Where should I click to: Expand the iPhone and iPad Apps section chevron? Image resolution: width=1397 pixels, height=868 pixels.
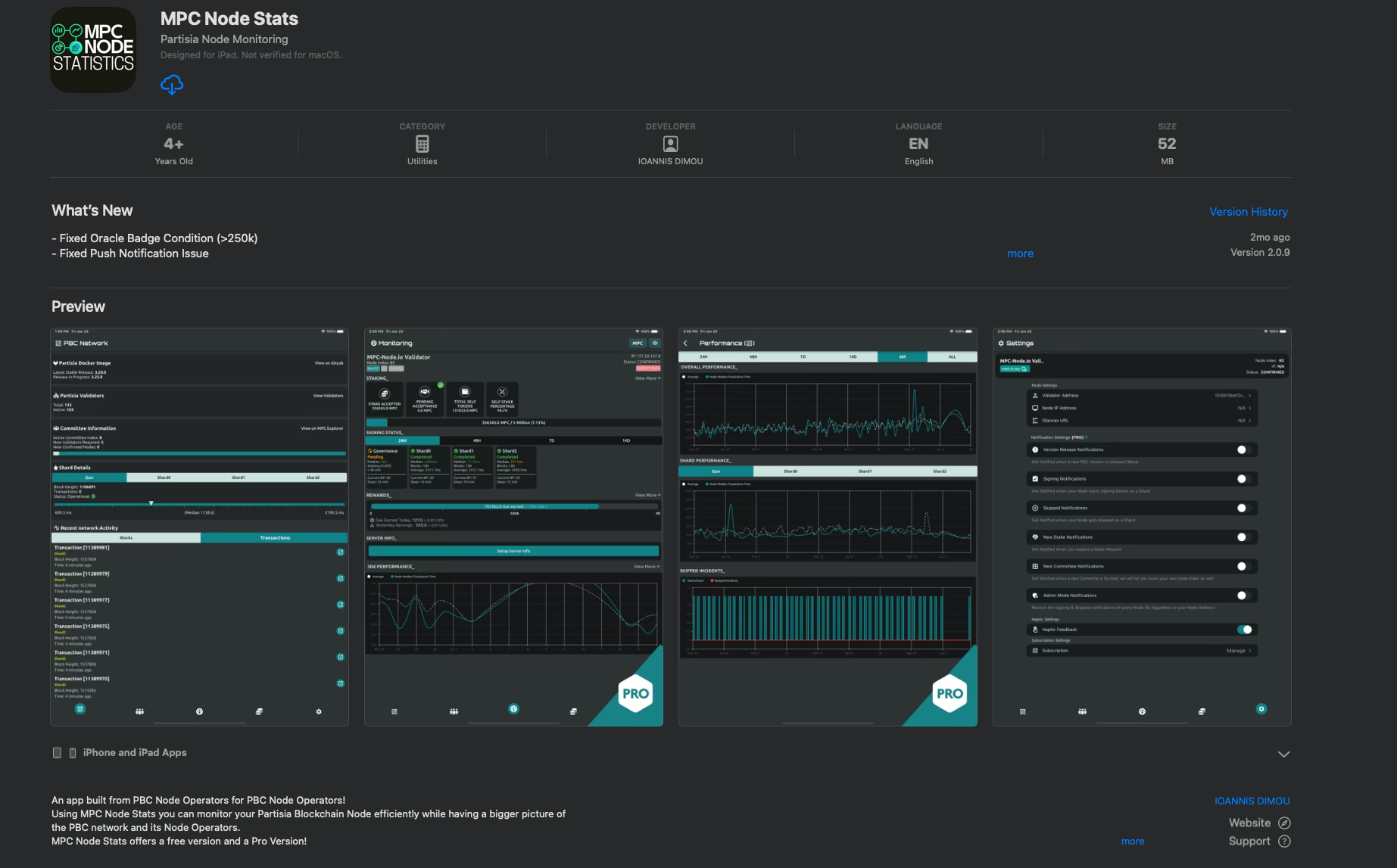coord(1284,754)
